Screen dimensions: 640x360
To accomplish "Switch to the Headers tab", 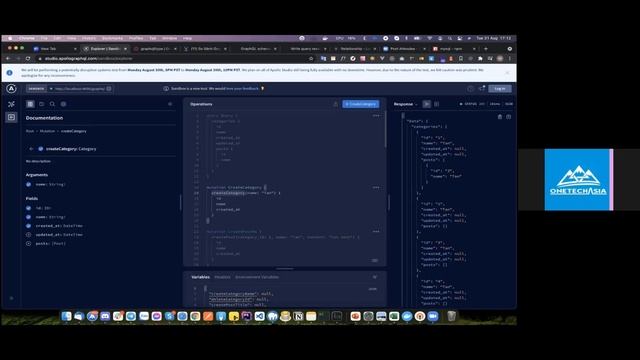I will pos(222,277).
